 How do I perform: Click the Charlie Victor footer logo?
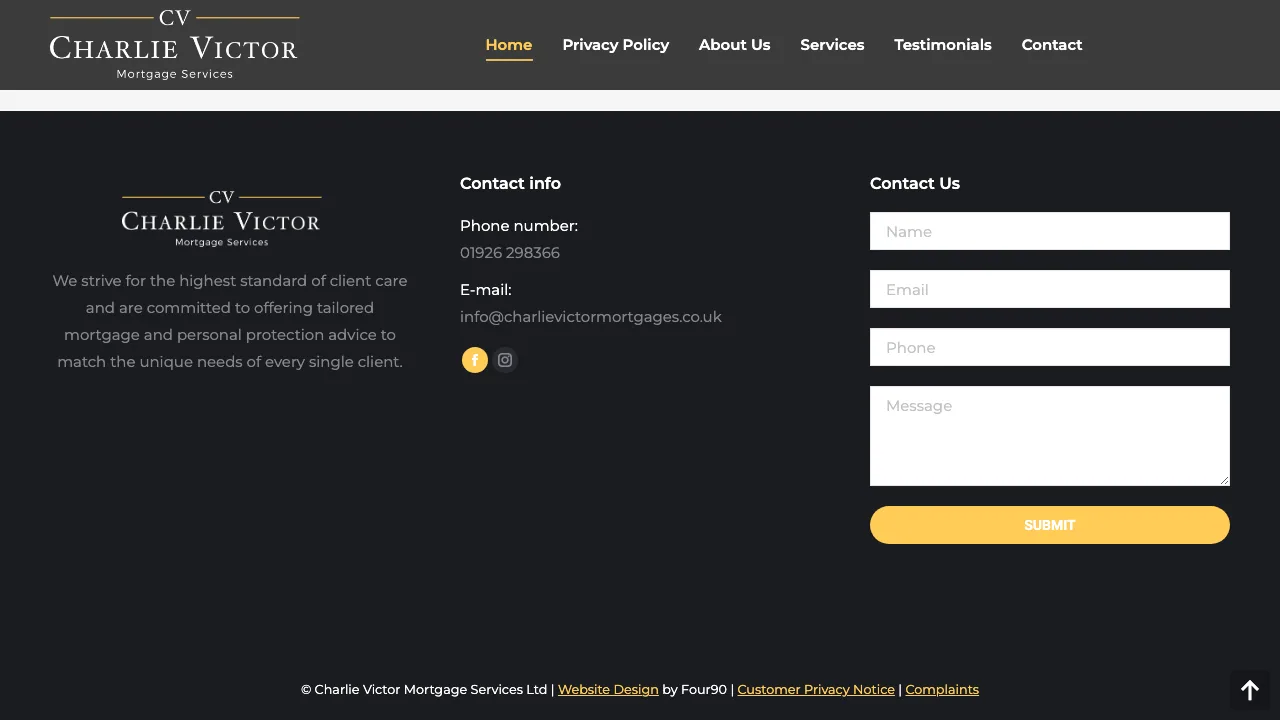[220, 216]
